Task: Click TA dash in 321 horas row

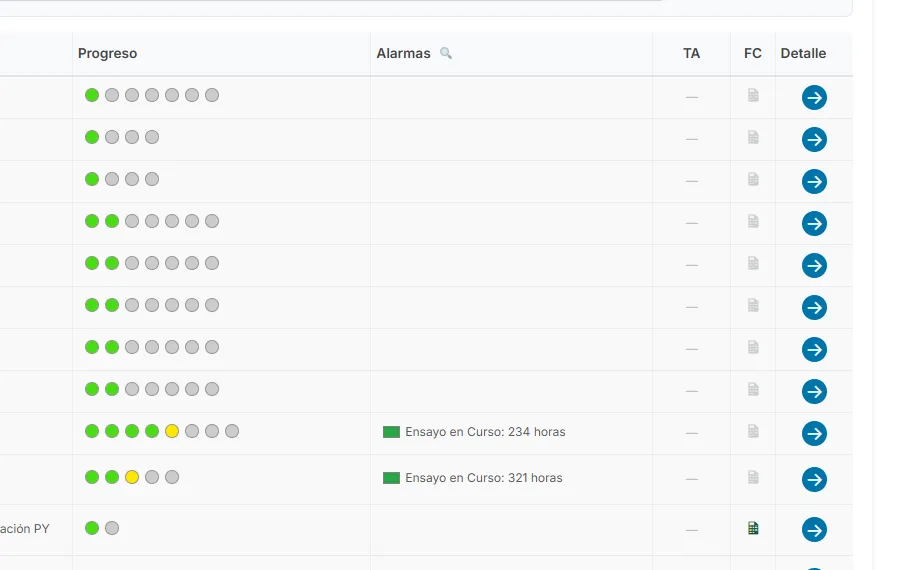Action: [x=692, y=479]
